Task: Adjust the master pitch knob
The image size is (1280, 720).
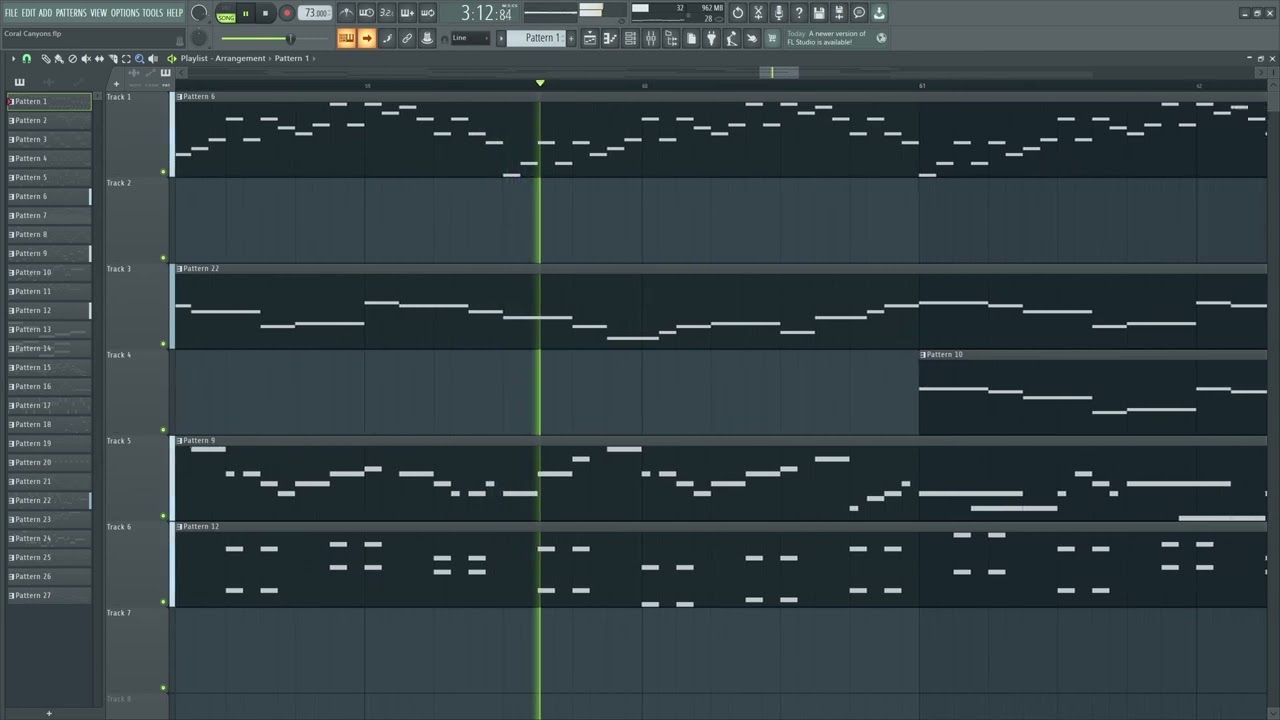Action: [199, 38]
